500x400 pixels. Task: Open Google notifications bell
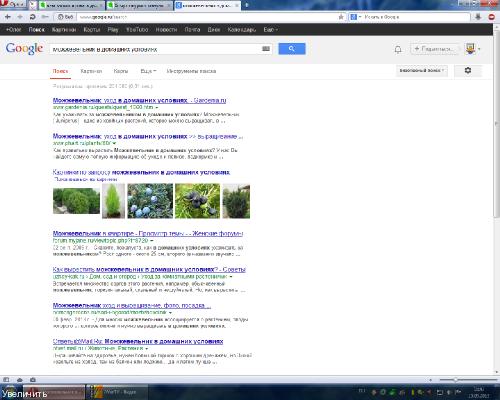click(398, 50)
